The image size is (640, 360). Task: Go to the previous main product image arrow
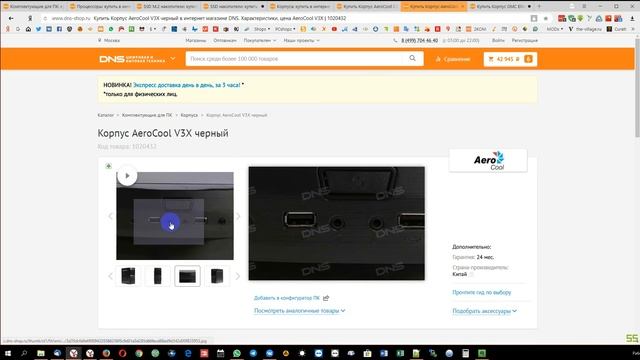click(x=111, y=216)
